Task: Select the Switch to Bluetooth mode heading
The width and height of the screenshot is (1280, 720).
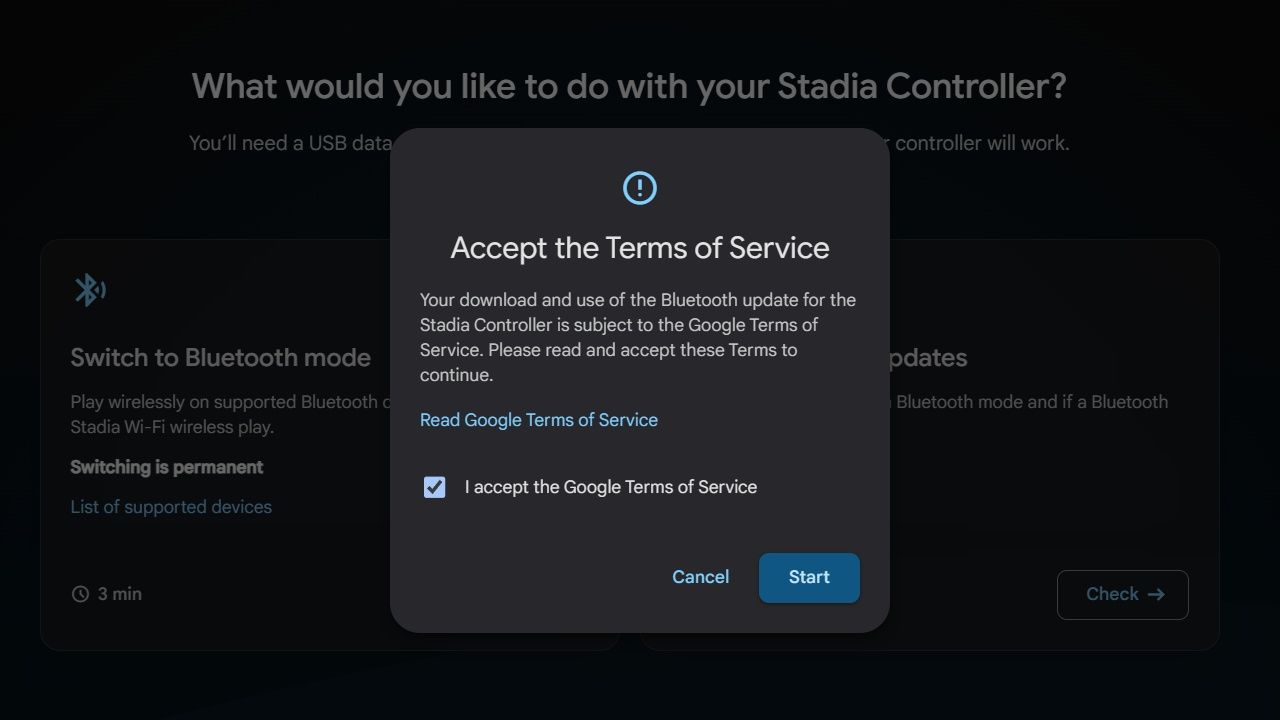Action: click(x=220, y=358)
